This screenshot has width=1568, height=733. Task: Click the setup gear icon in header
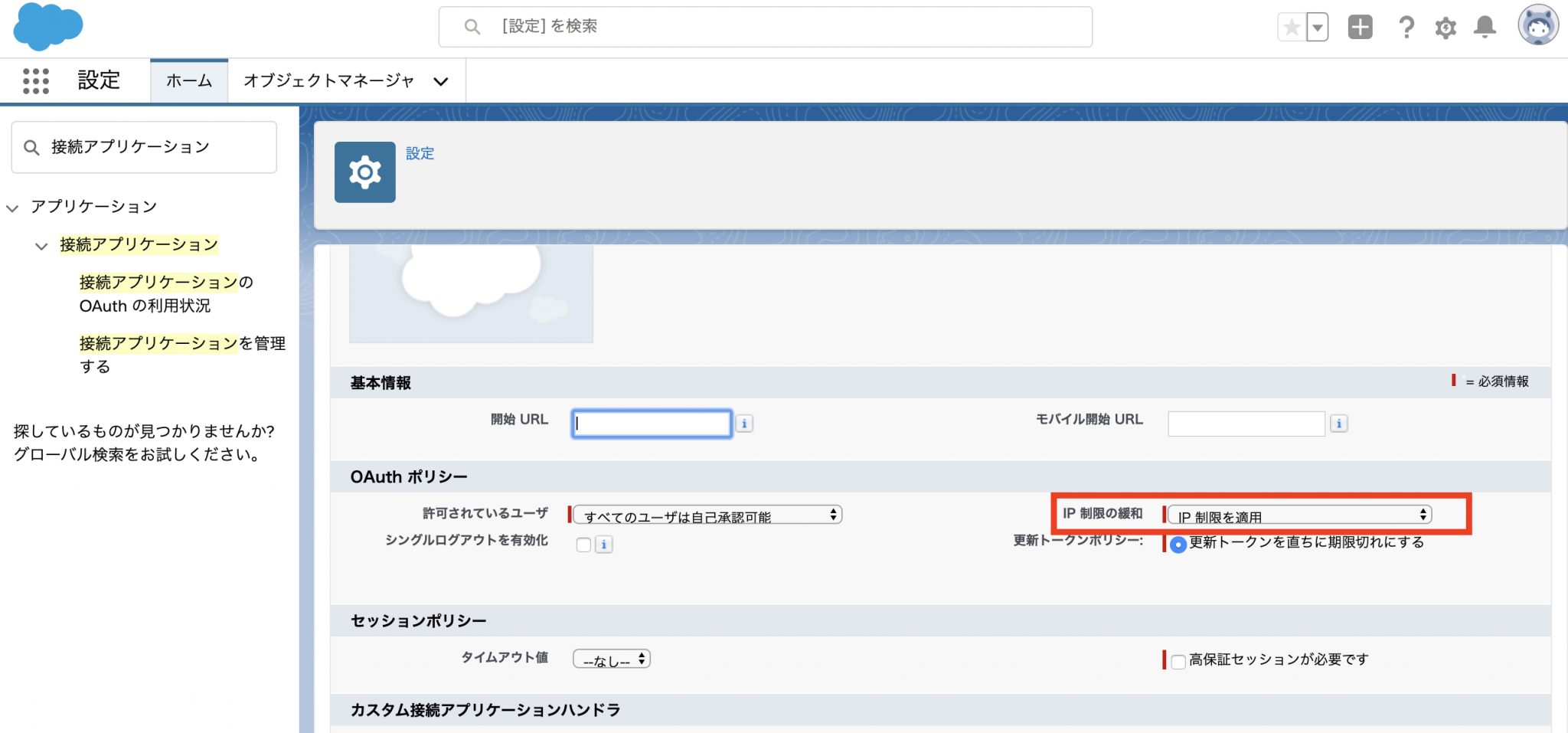(1445, 28)
